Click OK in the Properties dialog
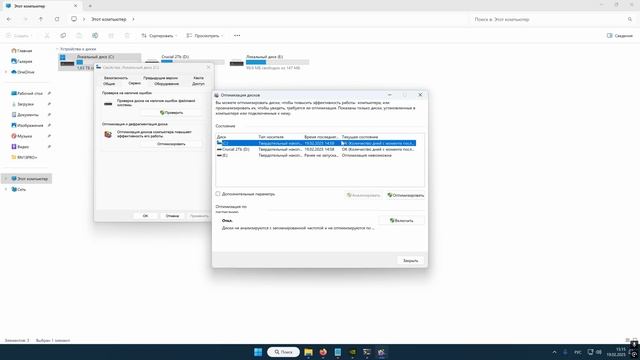Image resolution: width=640 pixels, height=360 pixels. (x=145, y=216)
